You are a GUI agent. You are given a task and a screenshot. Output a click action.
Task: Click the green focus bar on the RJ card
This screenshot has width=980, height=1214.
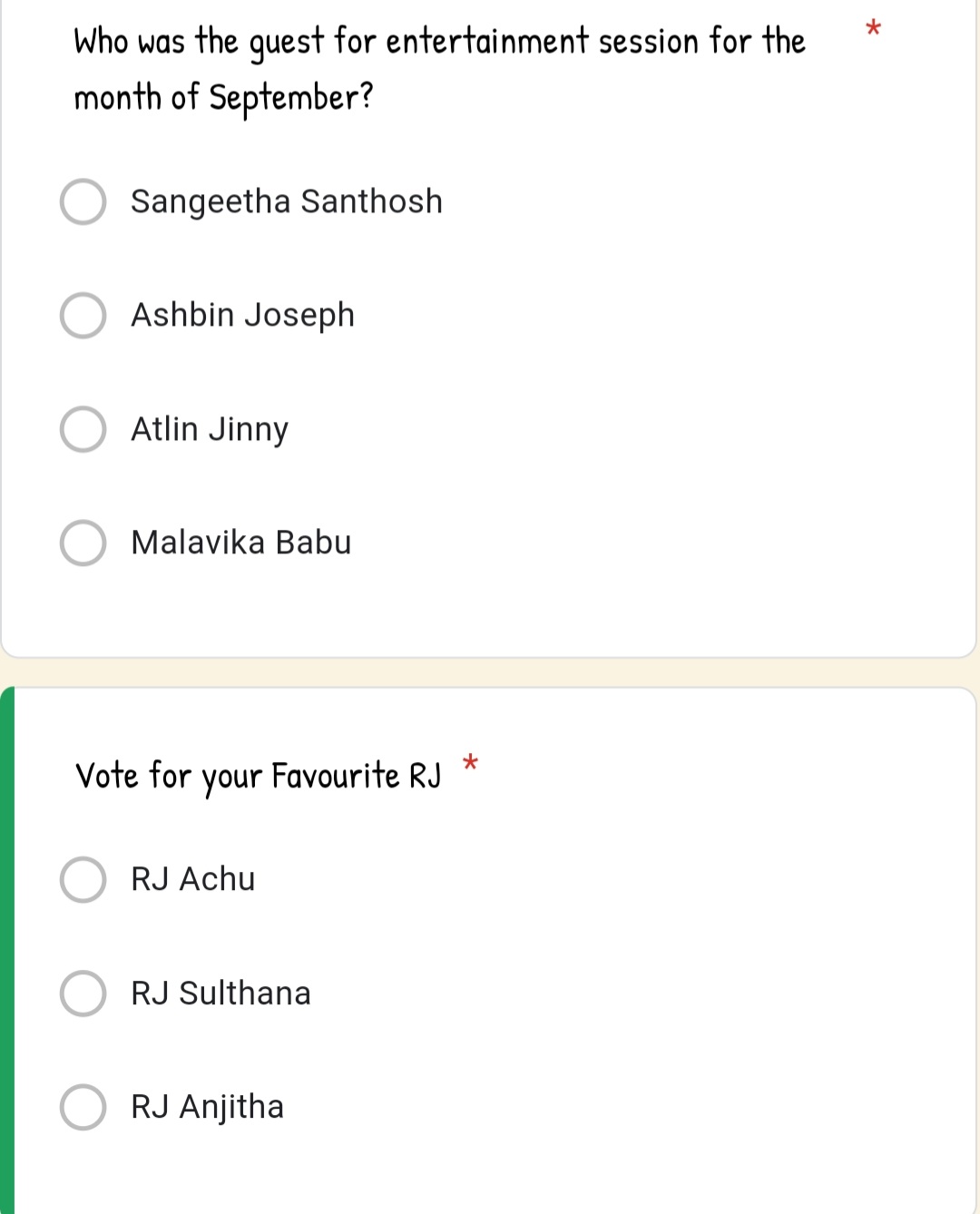7,953
